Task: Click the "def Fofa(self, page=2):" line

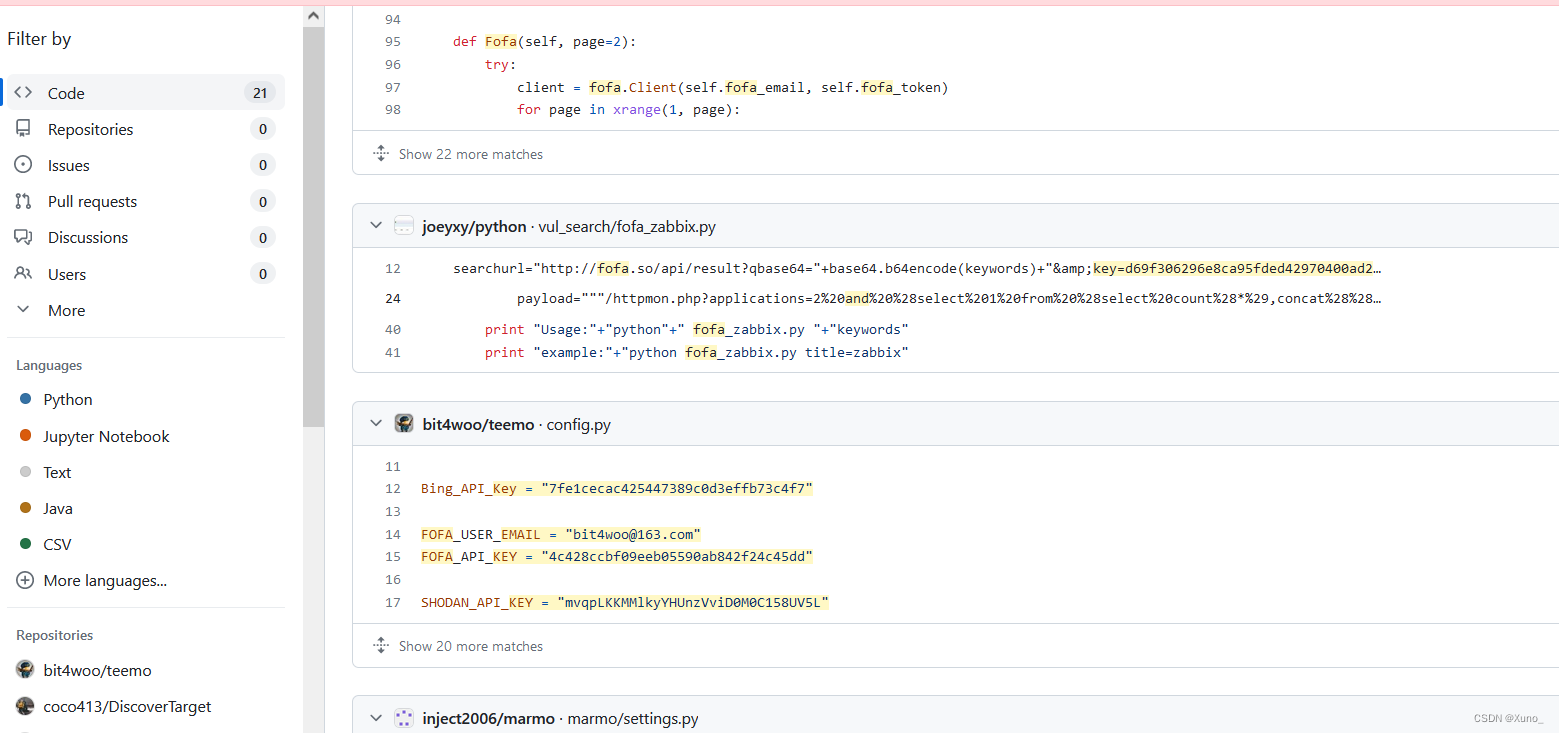Action: click(544, 42)
